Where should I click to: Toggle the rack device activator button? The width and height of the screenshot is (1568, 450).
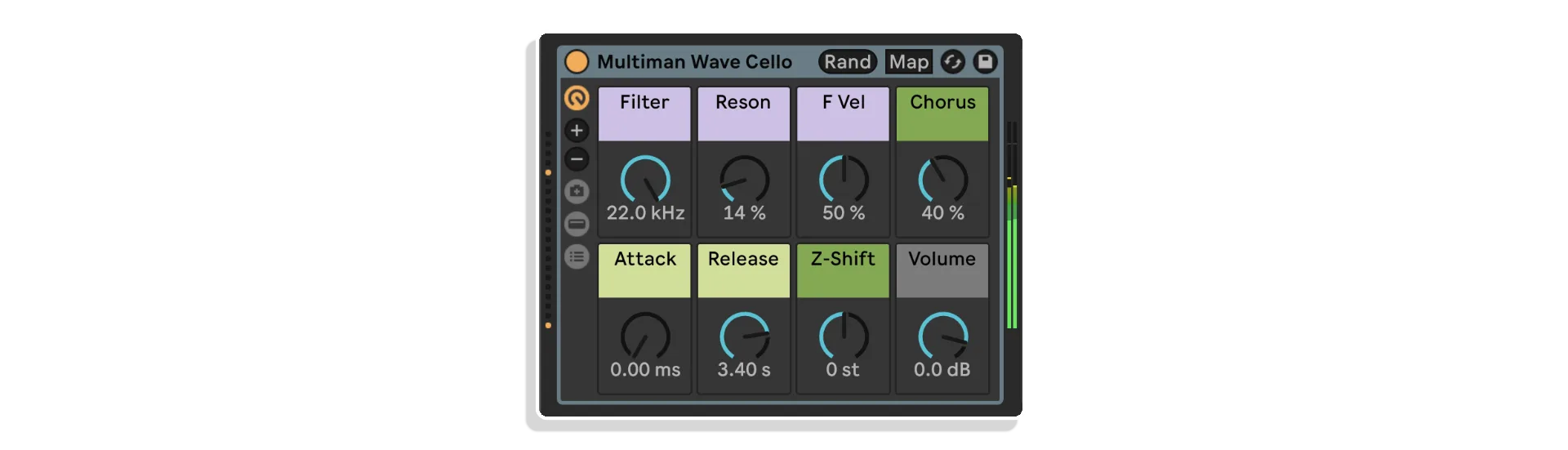[577, 62]
